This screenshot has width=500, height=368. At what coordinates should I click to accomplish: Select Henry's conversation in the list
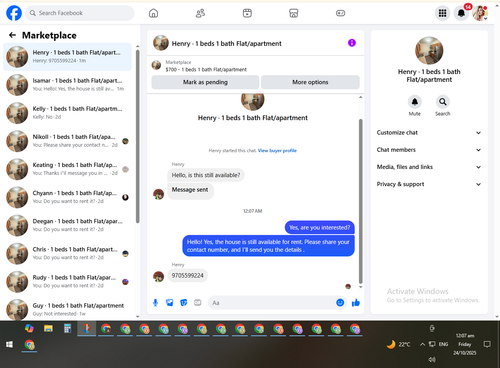68,57
